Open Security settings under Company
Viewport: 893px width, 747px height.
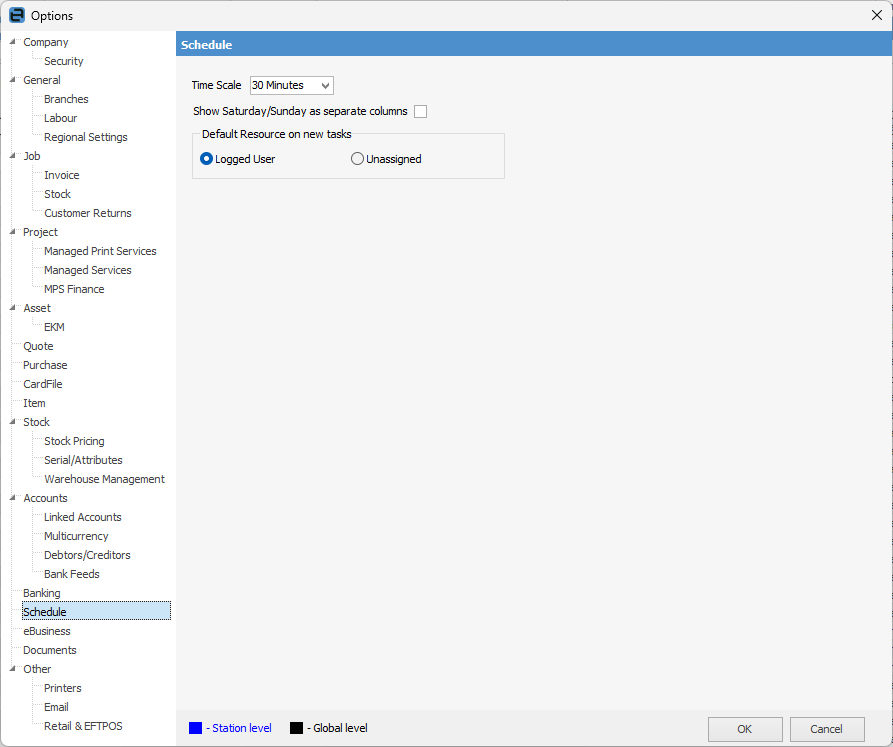(62, 61)
